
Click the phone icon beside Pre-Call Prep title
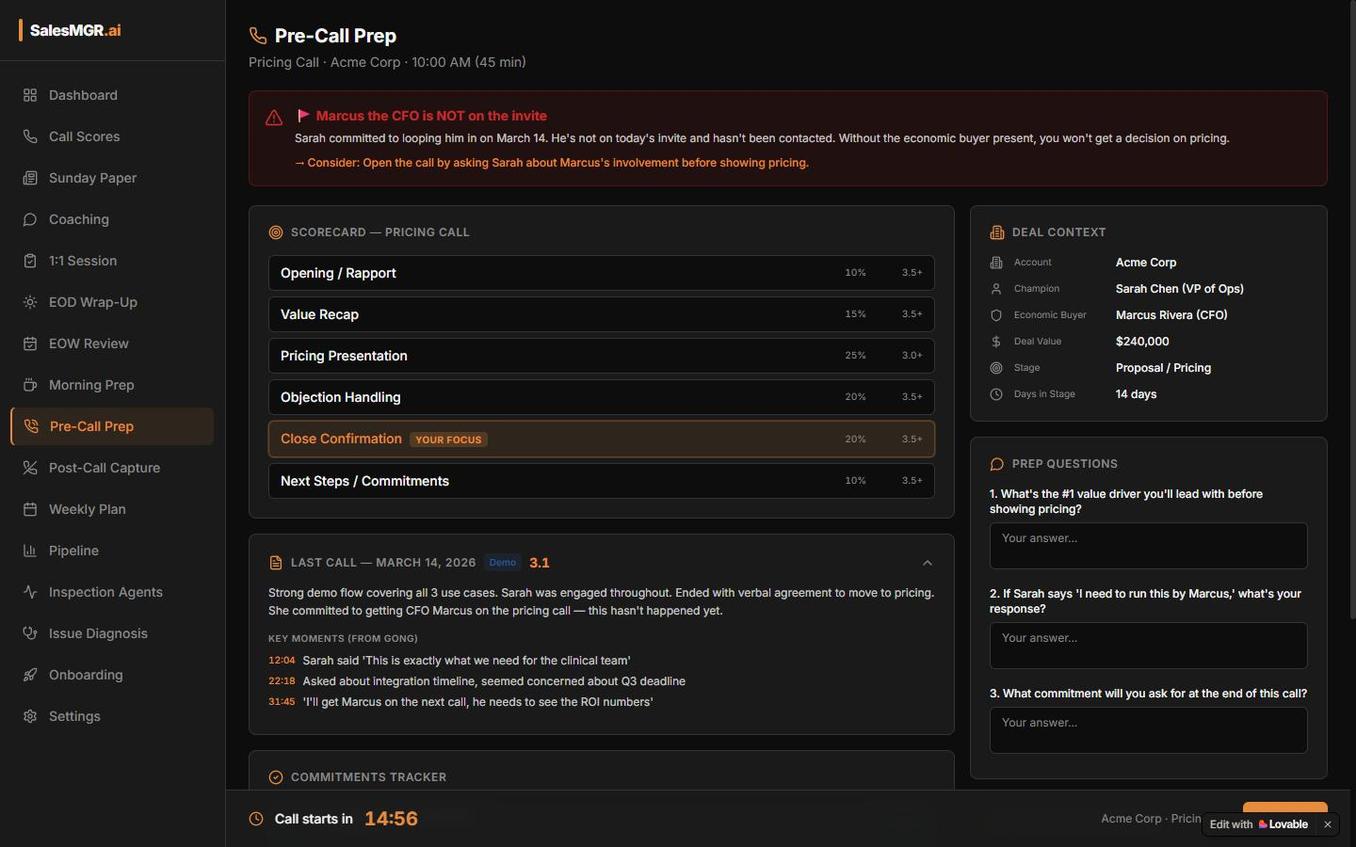click(x=258, y=36)
